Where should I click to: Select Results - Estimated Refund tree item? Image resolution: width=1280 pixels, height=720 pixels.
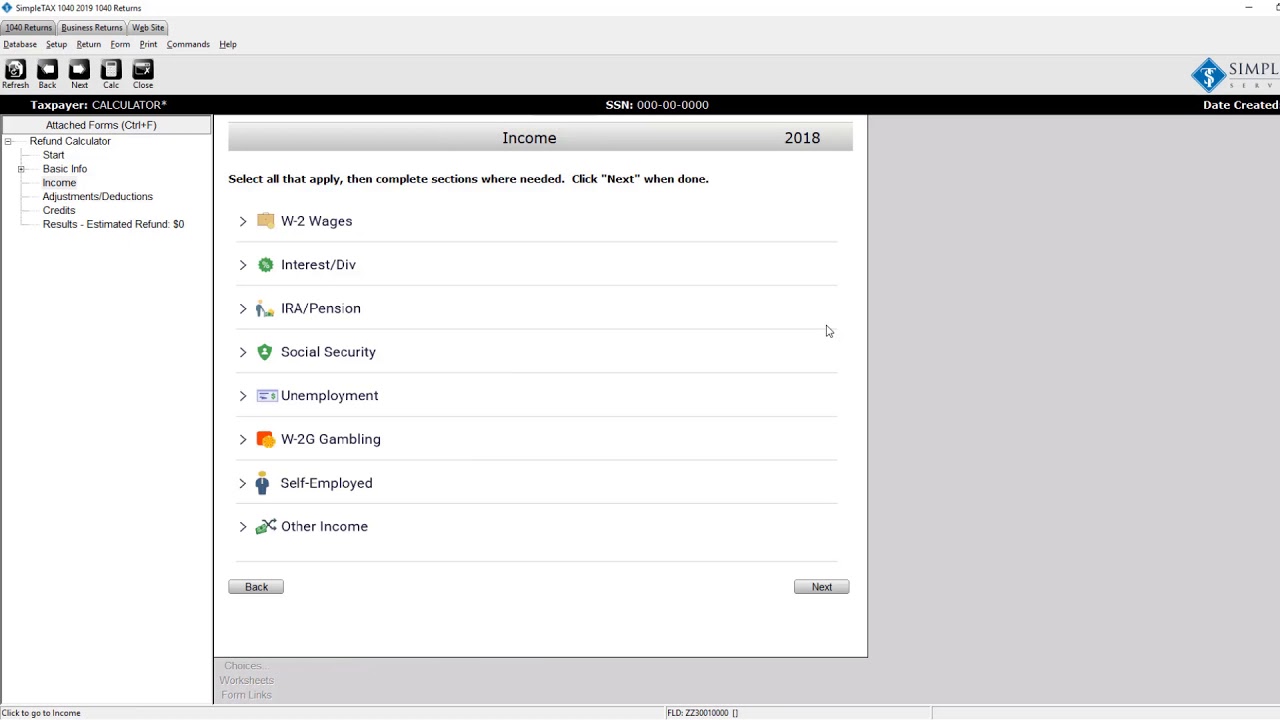point(113,225)
